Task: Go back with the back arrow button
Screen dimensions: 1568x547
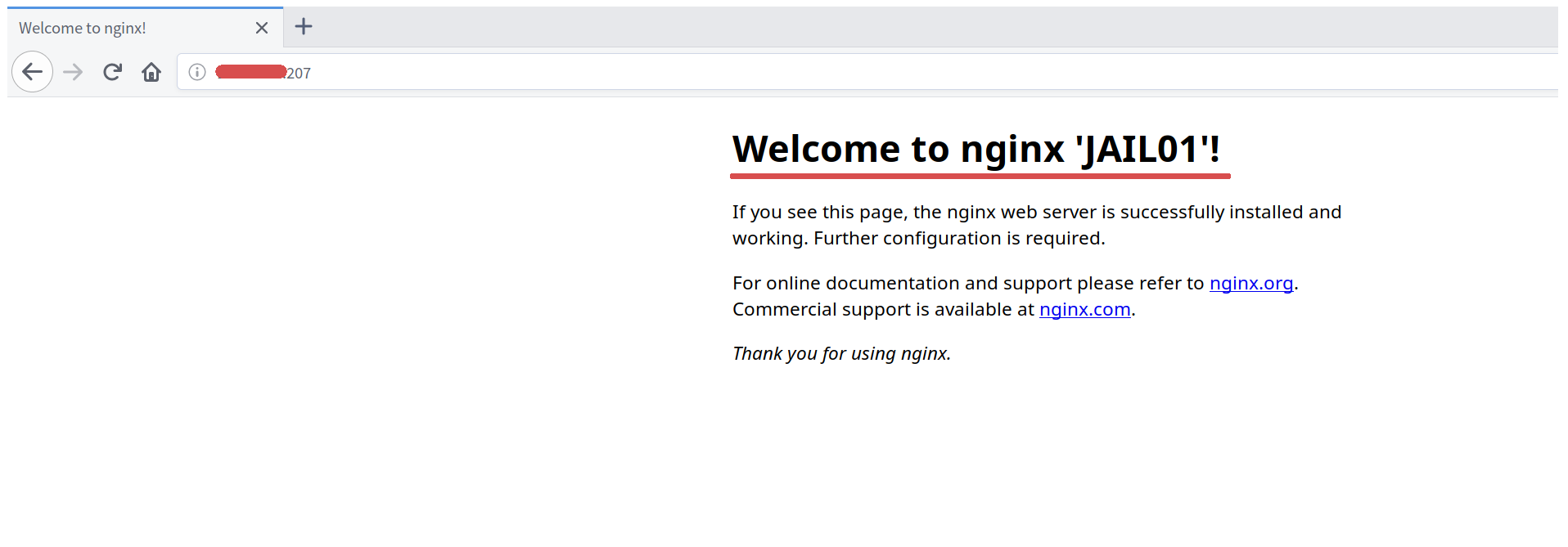Action: [33, 72]
